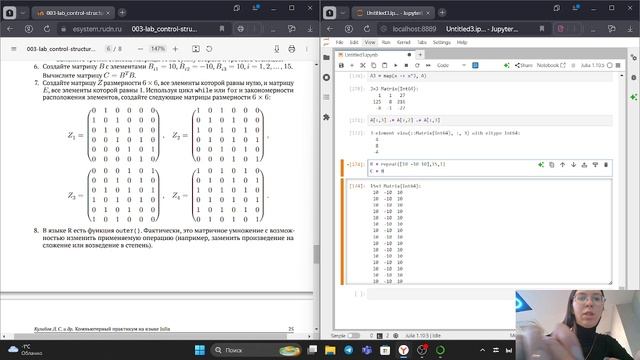Viewport: 640px width, 360px height.
Task: Duplicate the active cell using cell toolbar
Action: click(x=551, y=164)
